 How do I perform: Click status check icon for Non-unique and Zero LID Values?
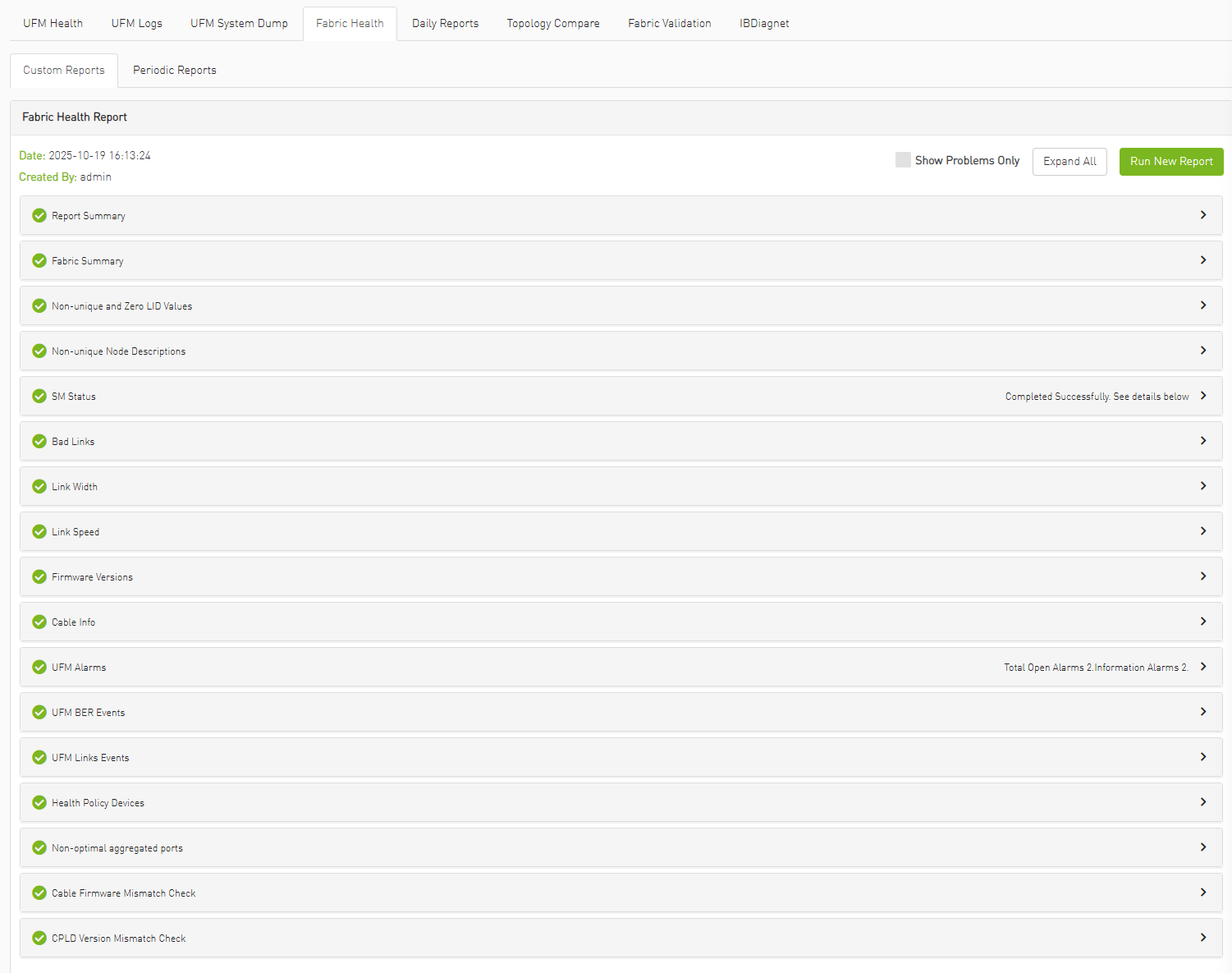point(39,305)
